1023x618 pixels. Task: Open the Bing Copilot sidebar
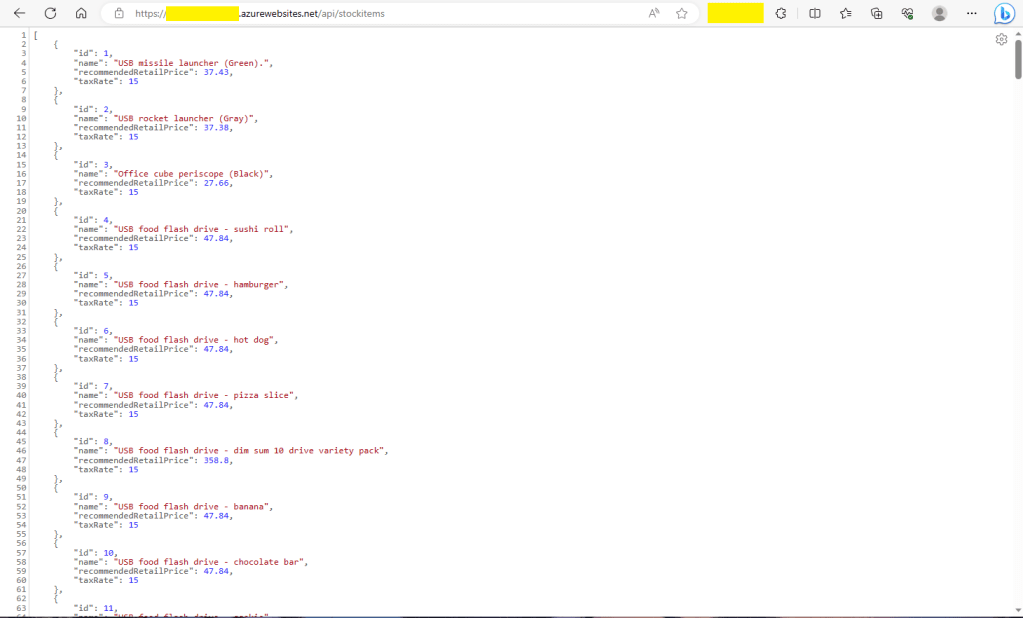(x=1004, y=14)
